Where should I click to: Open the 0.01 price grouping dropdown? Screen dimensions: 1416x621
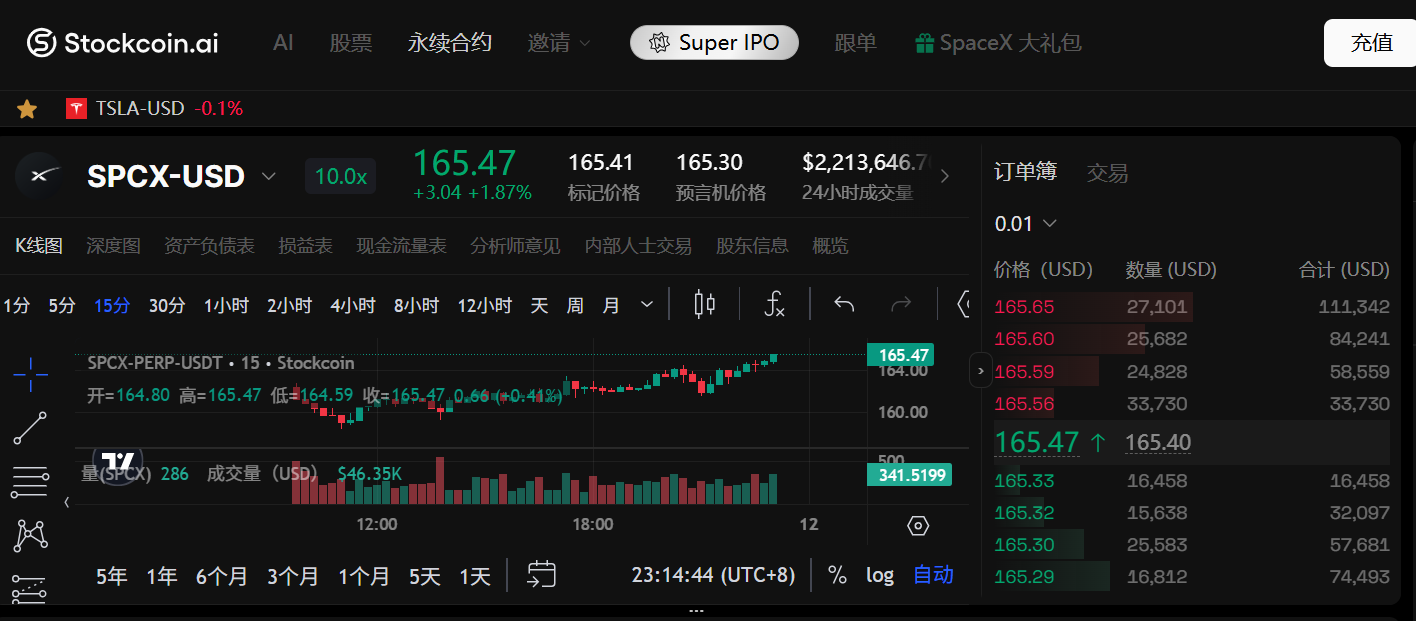pyautogui.click(x=1025, y=224)
